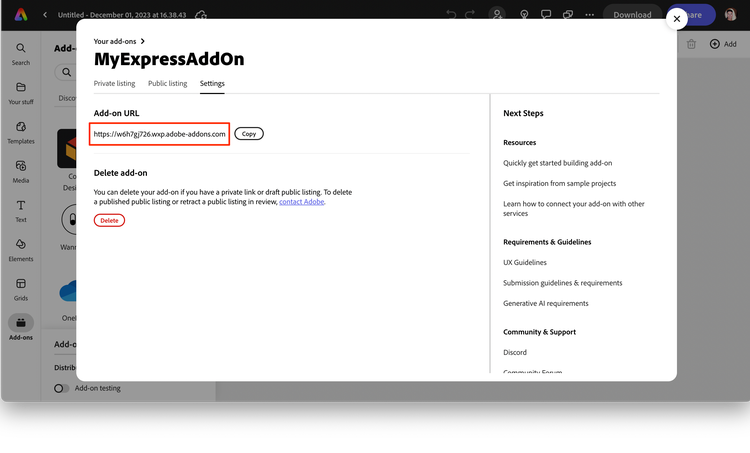Screen dimensions: 750x453
Task: Click the Adobe Express home logo
Action: [x=21, y=15]
